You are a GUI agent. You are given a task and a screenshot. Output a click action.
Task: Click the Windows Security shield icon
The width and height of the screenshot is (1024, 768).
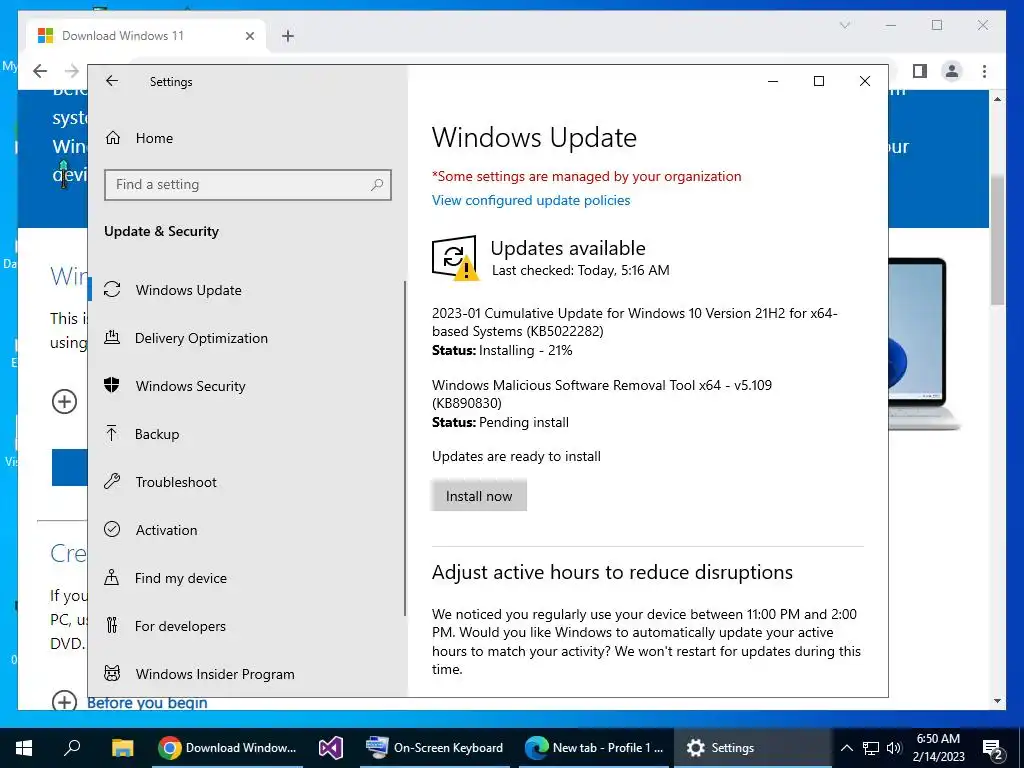(112, 385)
